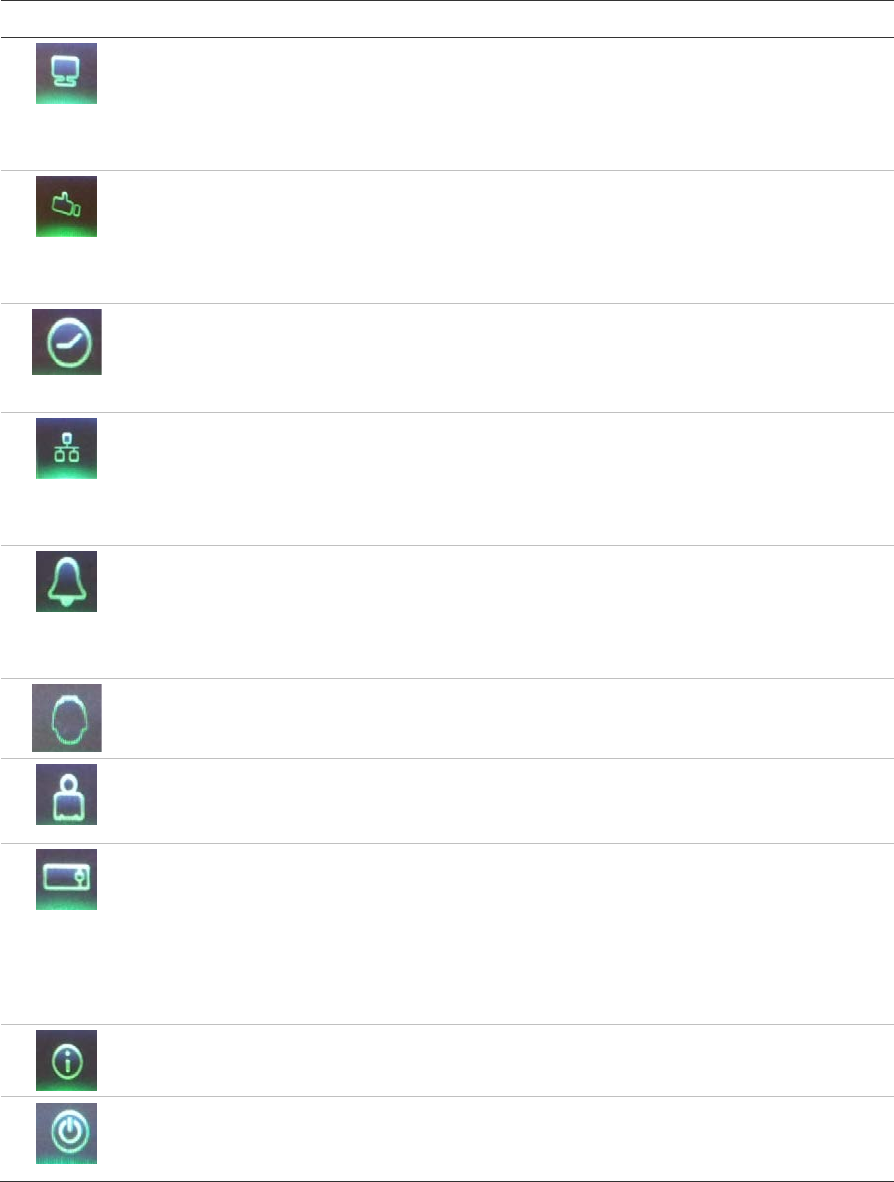Click the person silhouette image
894x1182 pixels.
66,795
